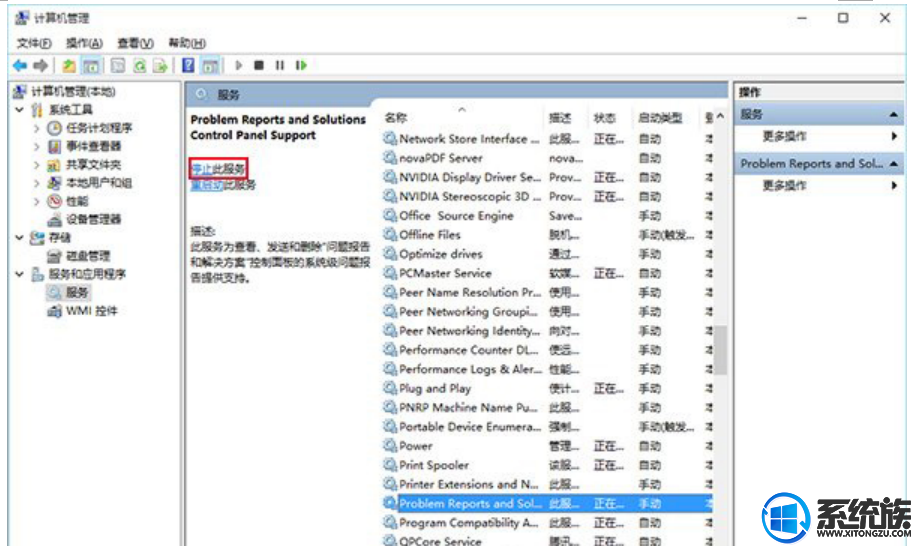Click the Forward arrow toolbar icon

tap(40, 66)
